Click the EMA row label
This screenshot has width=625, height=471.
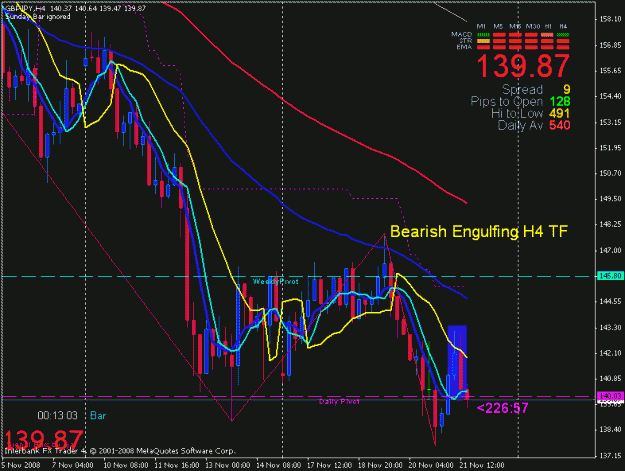(464, 47)
